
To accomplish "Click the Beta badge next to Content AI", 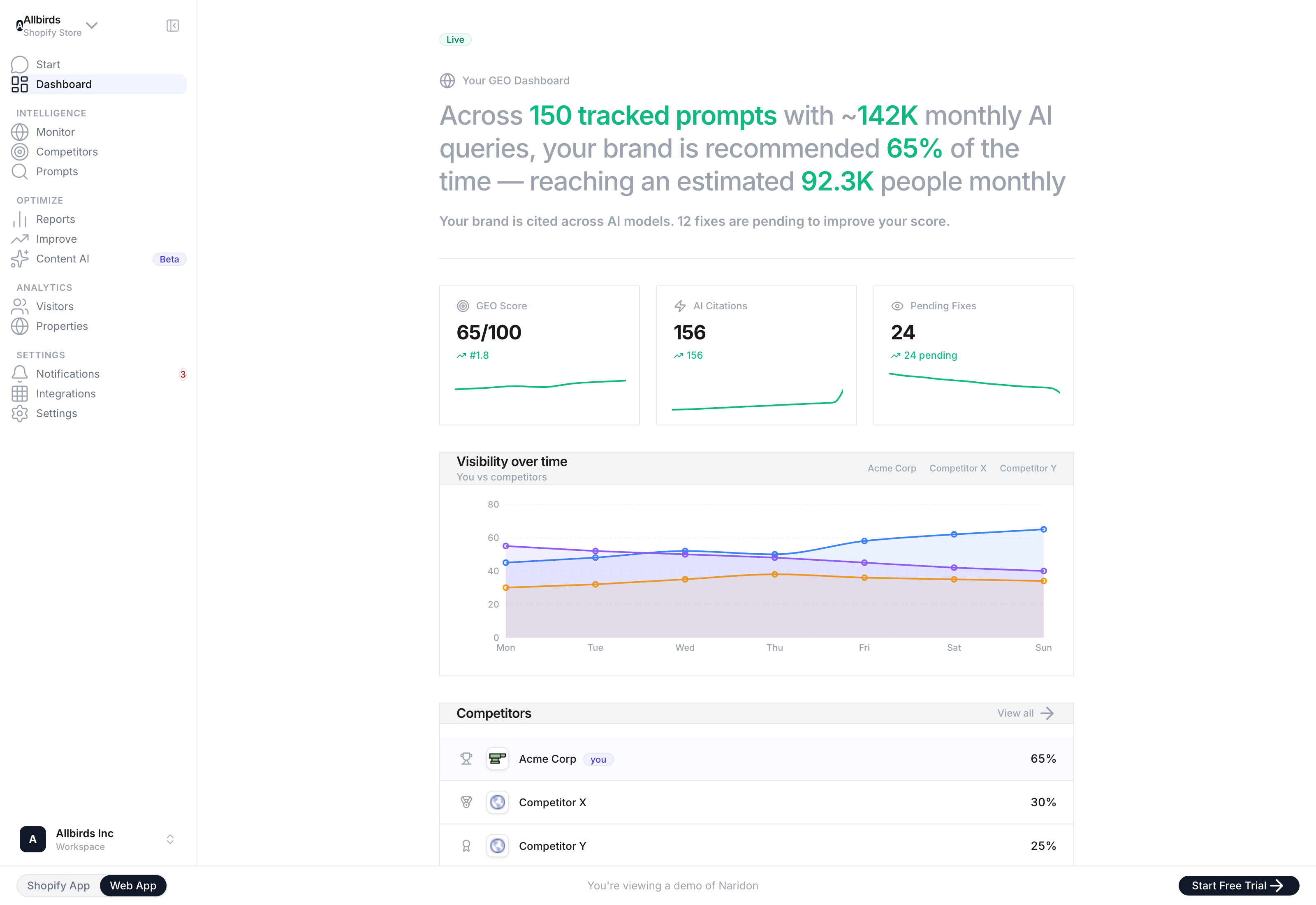I will 169,259.
